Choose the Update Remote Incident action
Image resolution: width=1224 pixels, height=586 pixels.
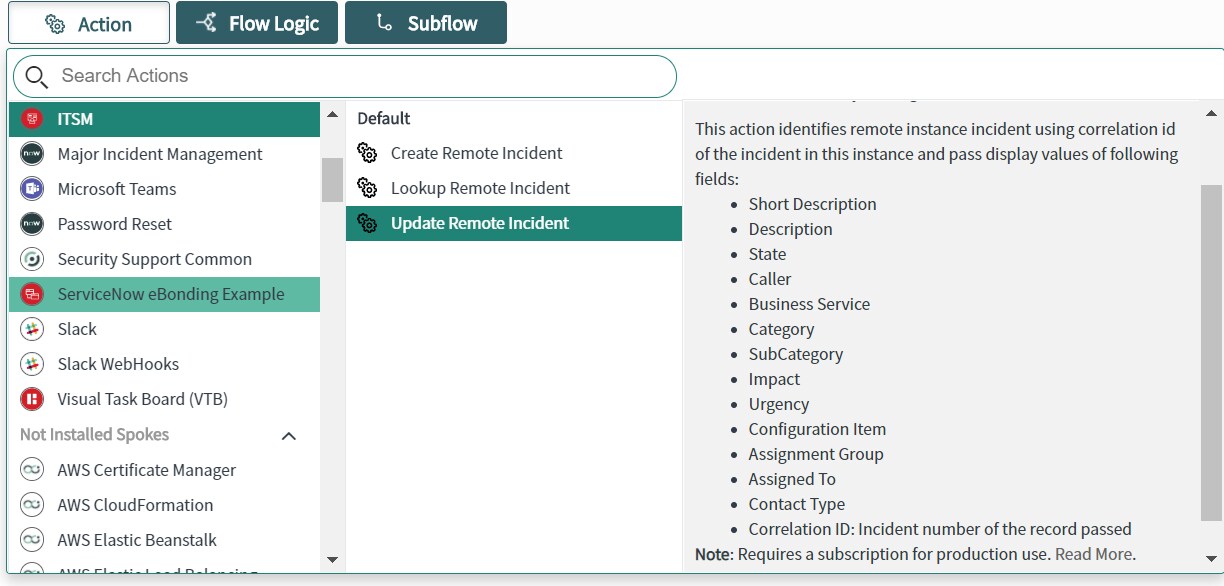tap(514, 223)
